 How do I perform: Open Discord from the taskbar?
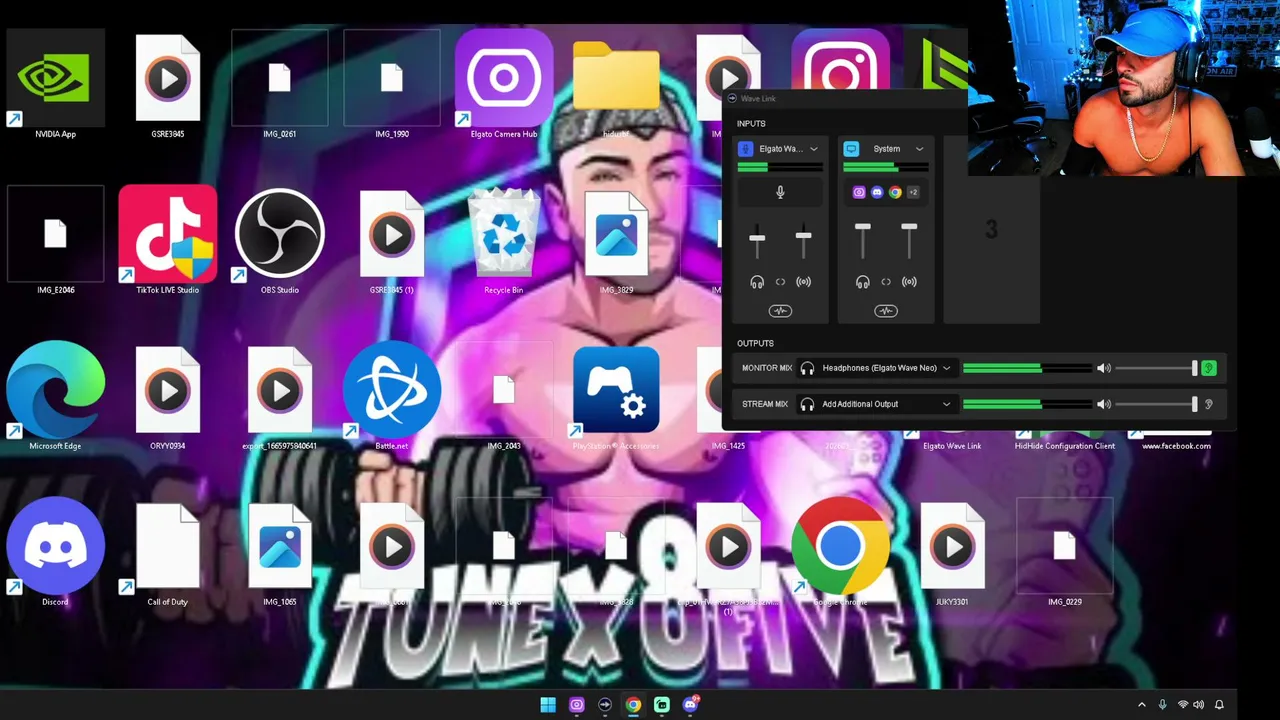tap(690, 705)
